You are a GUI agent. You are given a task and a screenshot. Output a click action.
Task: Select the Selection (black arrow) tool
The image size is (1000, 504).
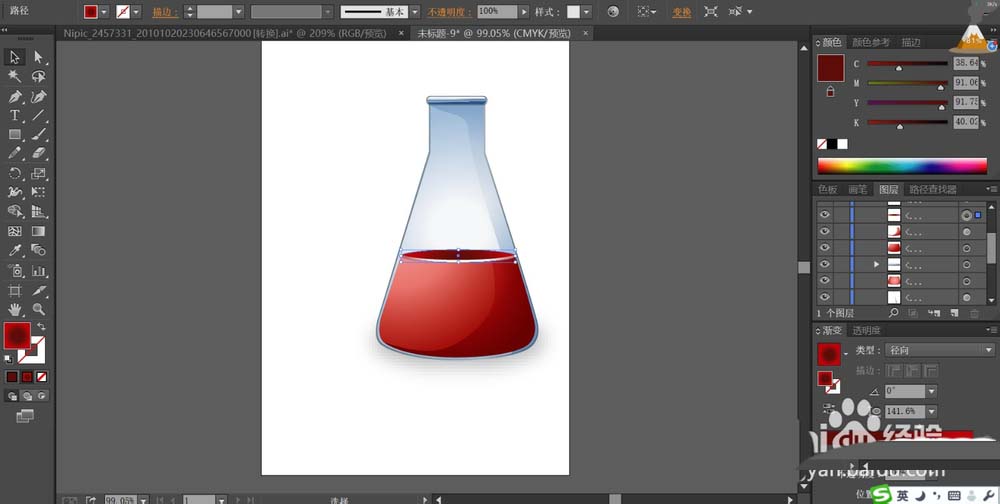point(14,57)
